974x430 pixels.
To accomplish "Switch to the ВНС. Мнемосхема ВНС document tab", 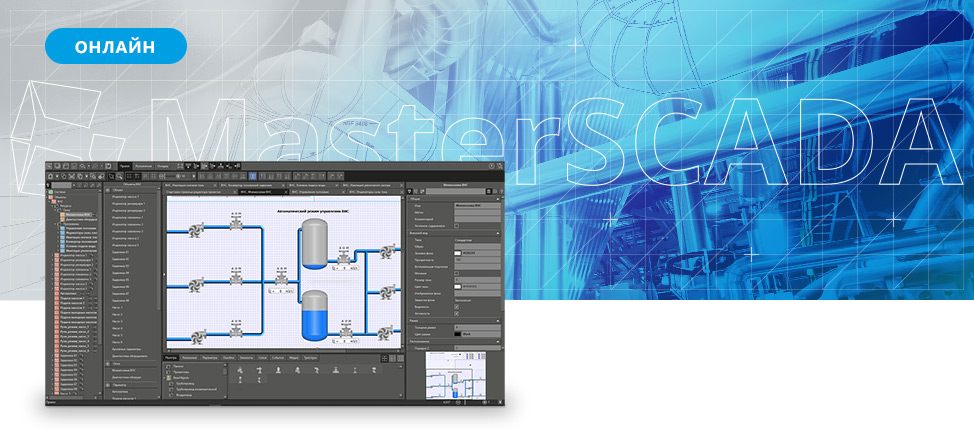I will coord(264,192).
